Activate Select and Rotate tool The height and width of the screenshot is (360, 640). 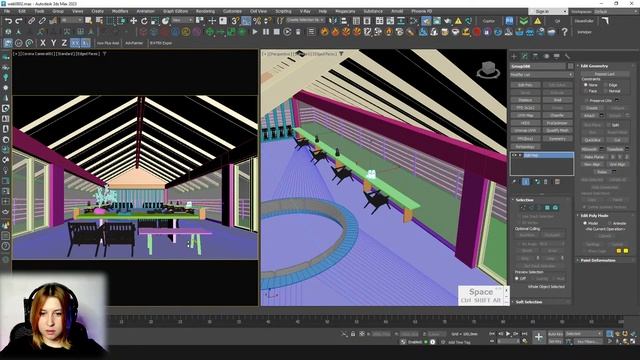coord(144,21)
